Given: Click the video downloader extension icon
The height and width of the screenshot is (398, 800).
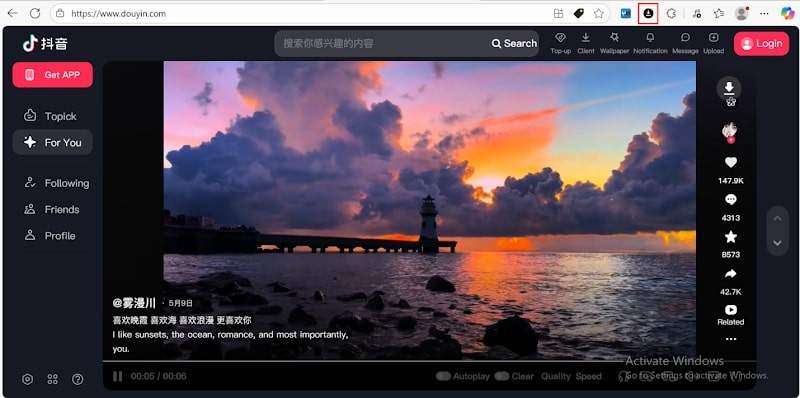Looking at the screenshot, I should [648, 14].
